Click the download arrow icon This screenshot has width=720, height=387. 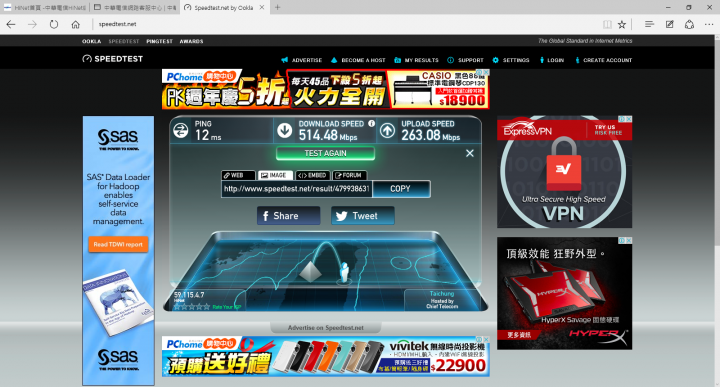(284, 130)
